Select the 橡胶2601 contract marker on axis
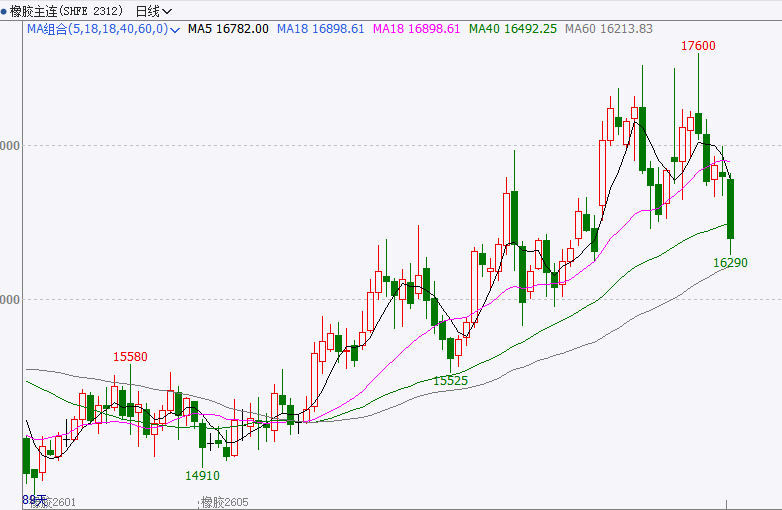This screenshot has width=782, height=510. 53,502
